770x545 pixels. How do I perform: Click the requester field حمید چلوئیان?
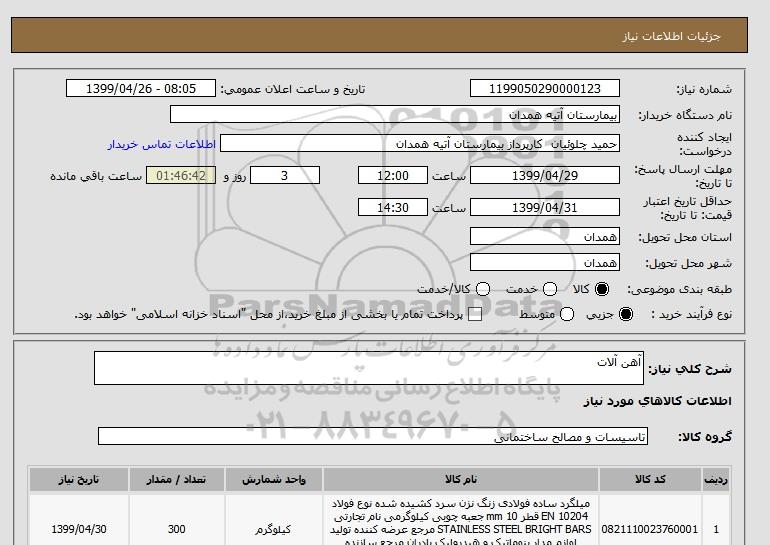420,144
